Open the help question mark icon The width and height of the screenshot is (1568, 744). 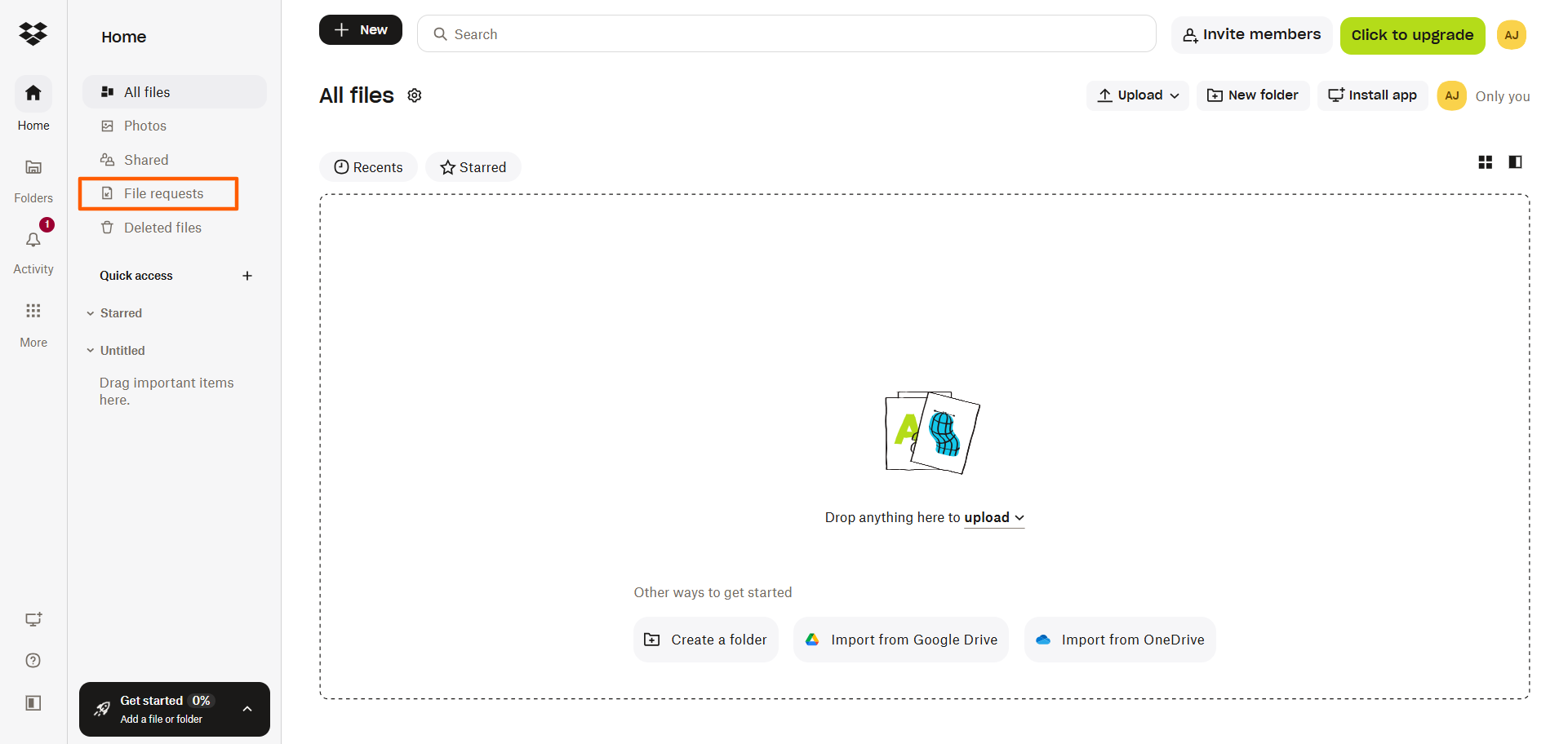[33, 661]
